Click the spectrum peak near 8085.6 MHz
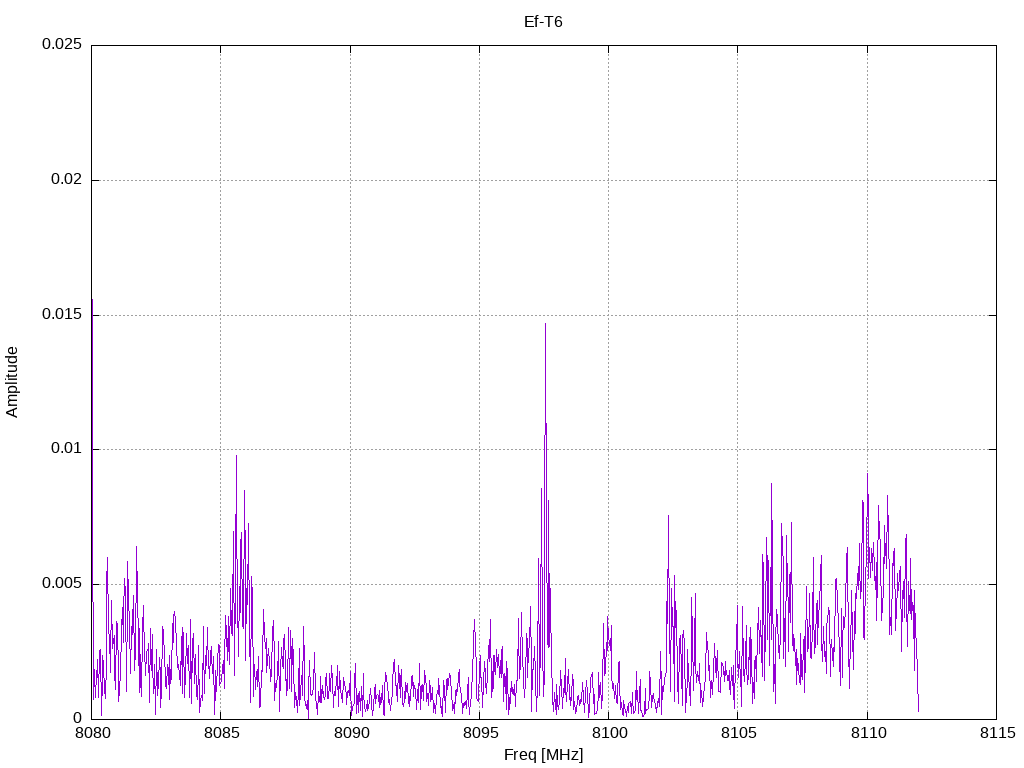The height and width of the screenshot is (768, 1024). tap(236, 456)
